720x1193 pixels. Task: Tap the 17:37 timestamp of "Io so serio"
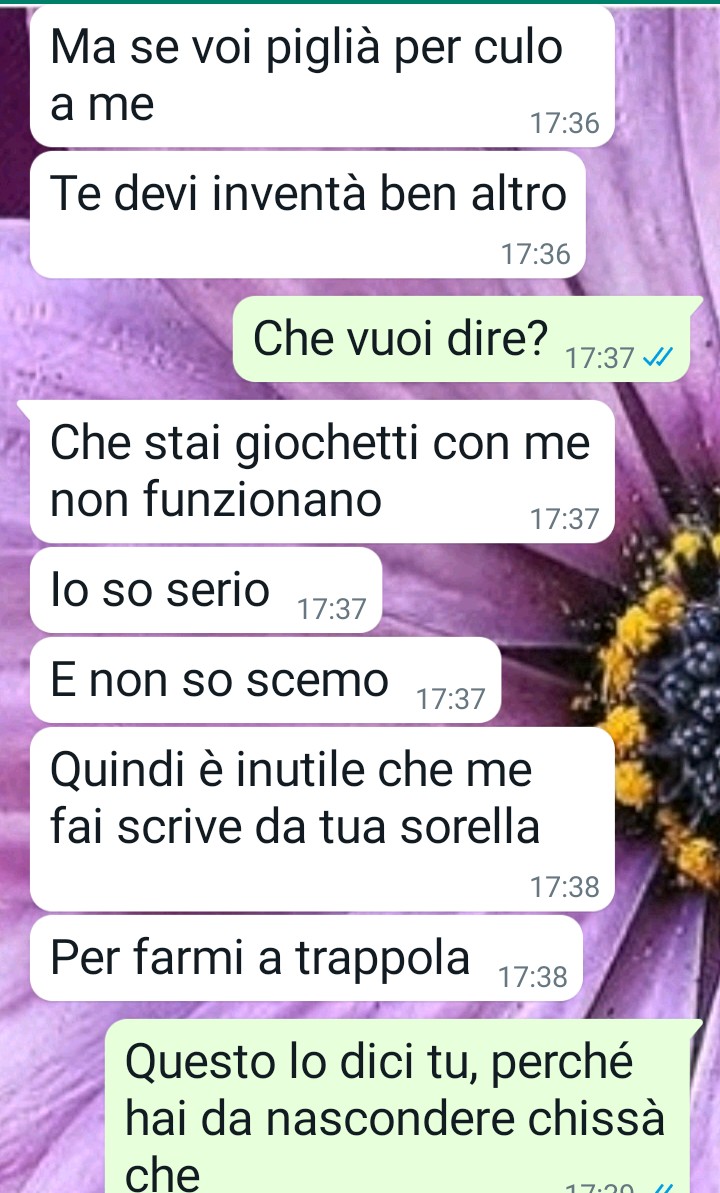[x=332, y=609]
